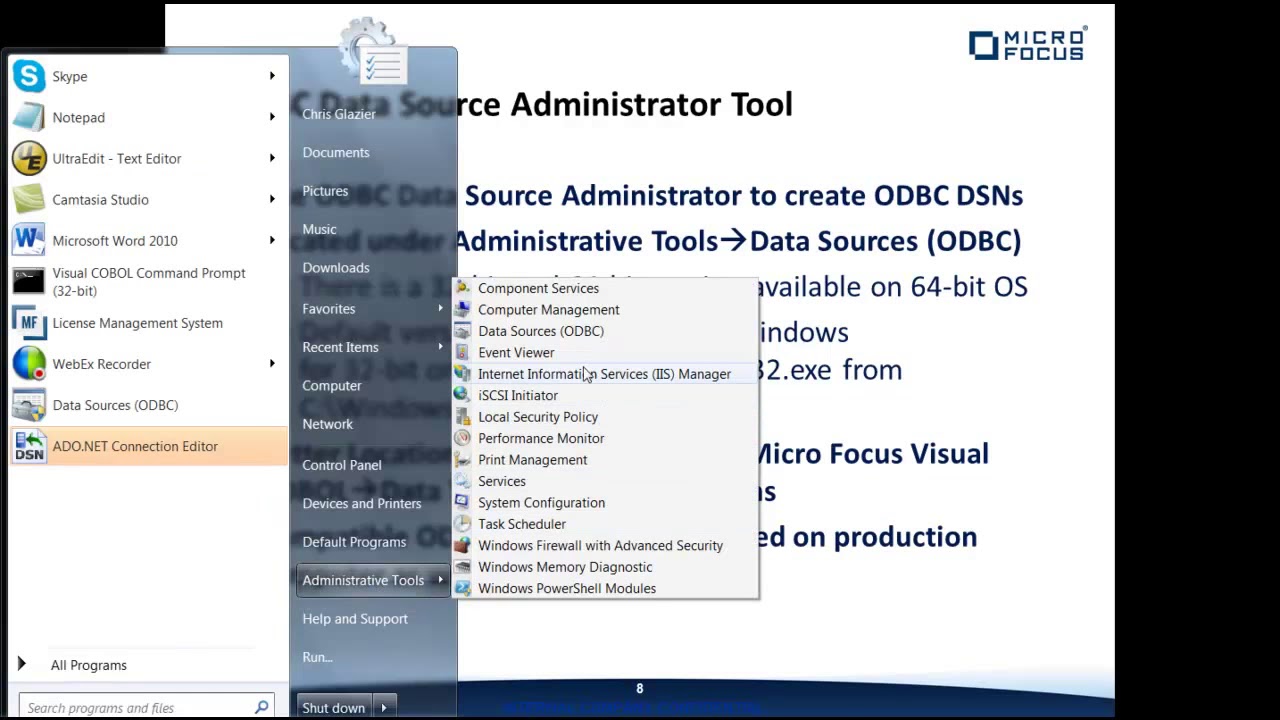Open Default Programs
This screenshot has width=1280, height=720.
click(x=354, y=542)
